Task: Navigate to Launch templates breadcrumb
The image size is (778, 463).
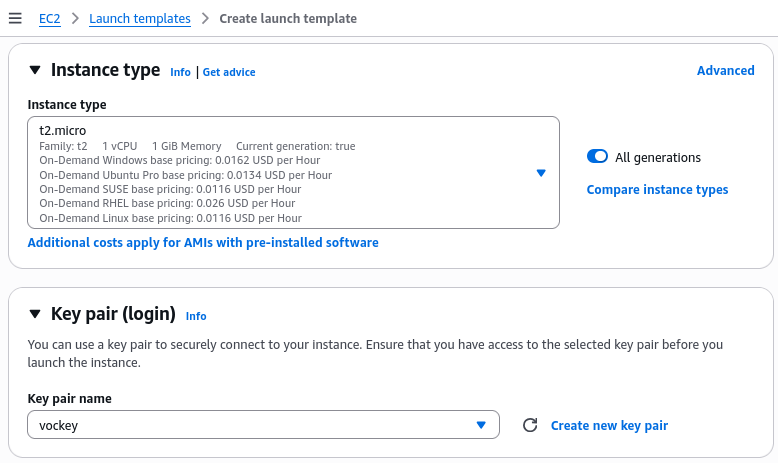Action: coord(139,18)
